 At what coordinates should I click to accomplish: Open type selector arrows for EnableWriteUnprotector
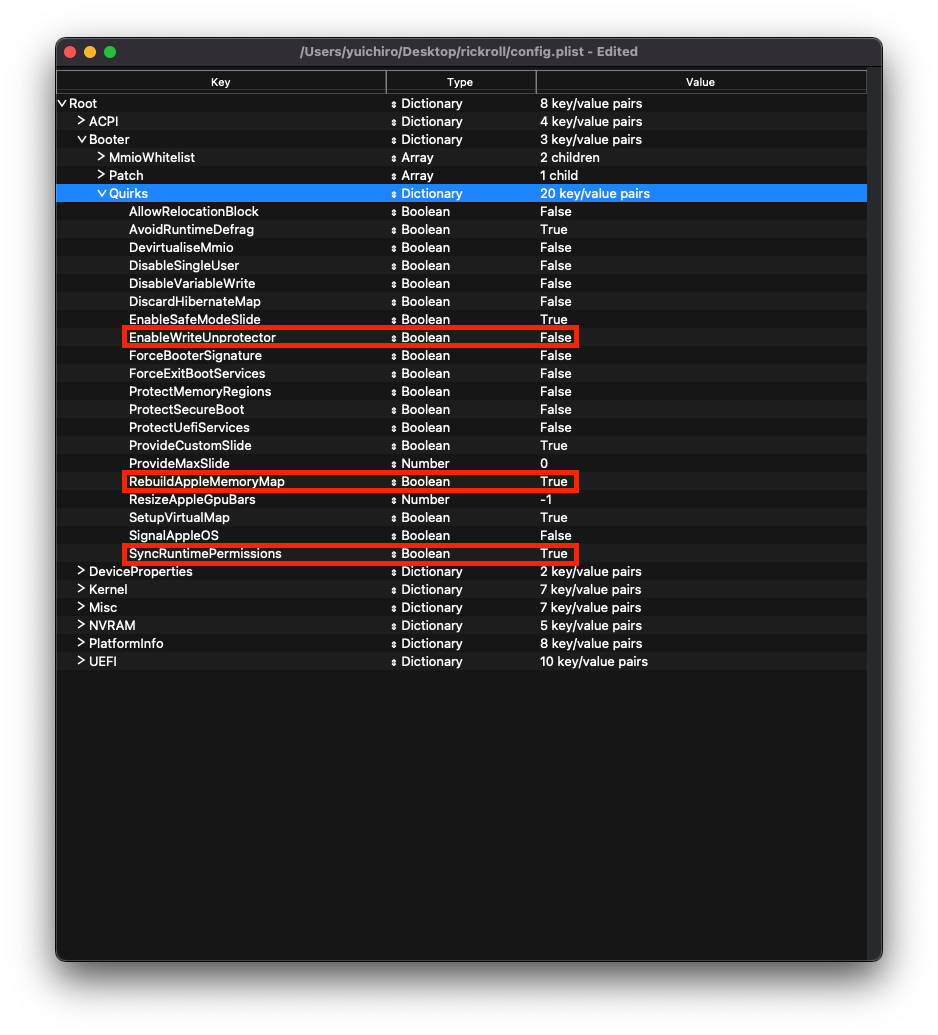coord(393,338)
